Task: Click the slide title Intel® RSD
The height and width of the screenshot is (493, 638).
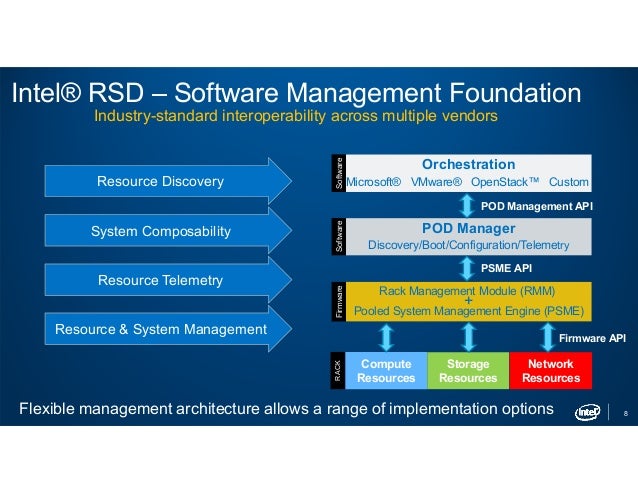Action: 296,93
